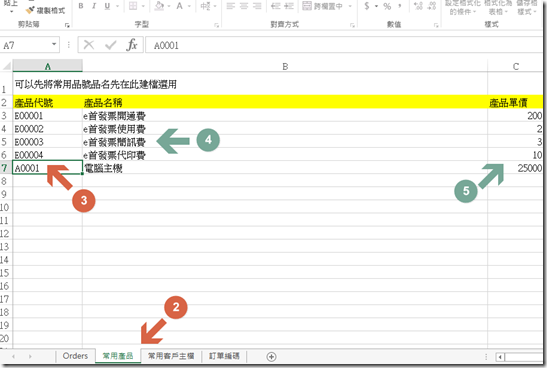
Task: Add a new sheet with plus button
Action: [x=271, y=356]
